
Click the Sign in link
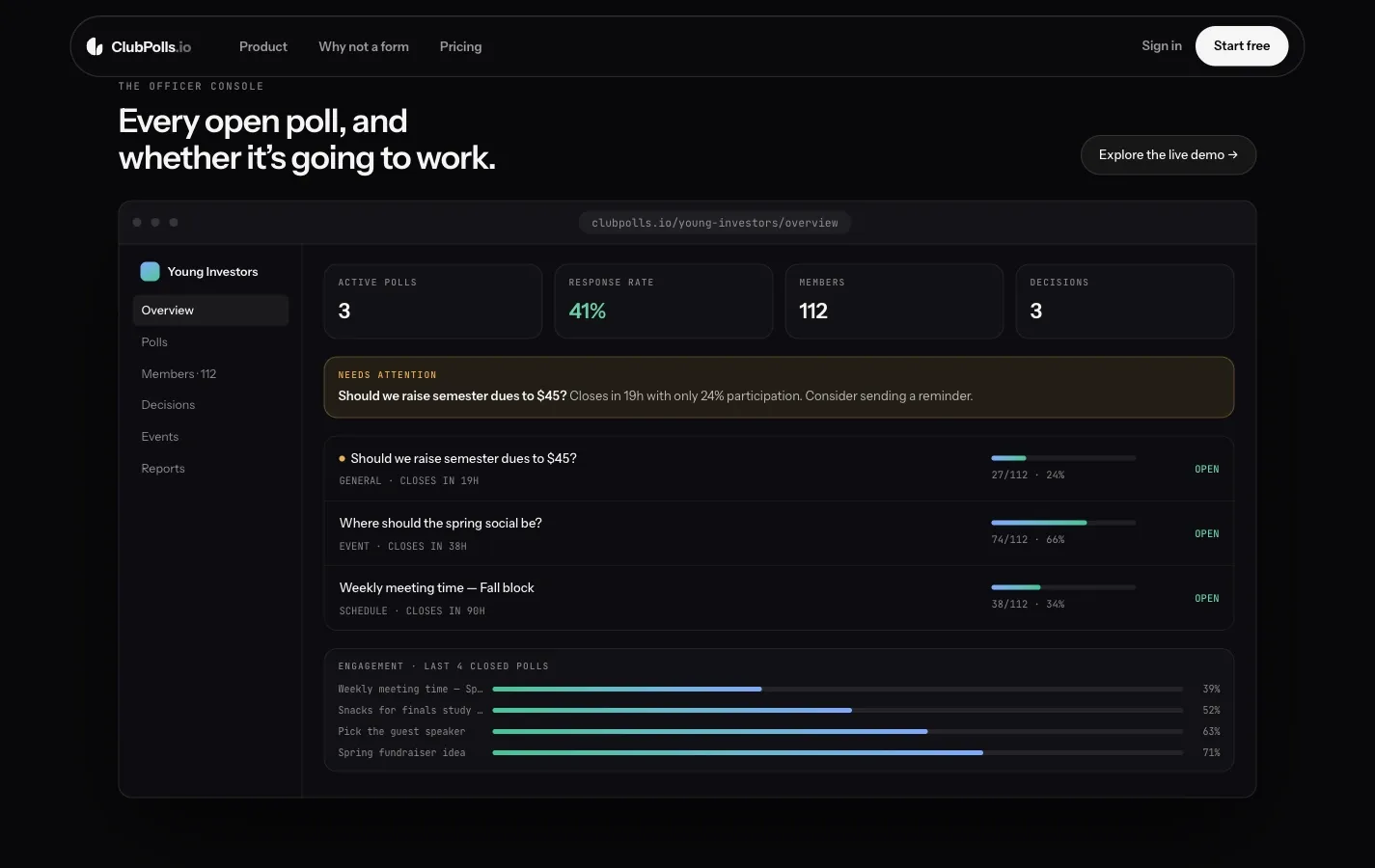tap(1162, 46)
